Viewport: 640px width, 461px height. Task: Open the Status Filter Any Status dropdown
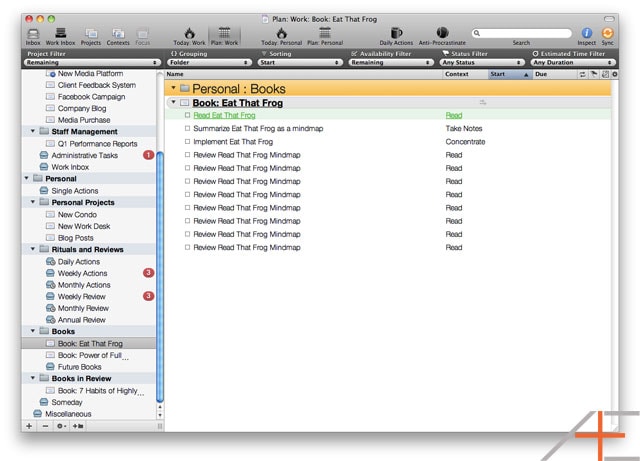(482, 62)
